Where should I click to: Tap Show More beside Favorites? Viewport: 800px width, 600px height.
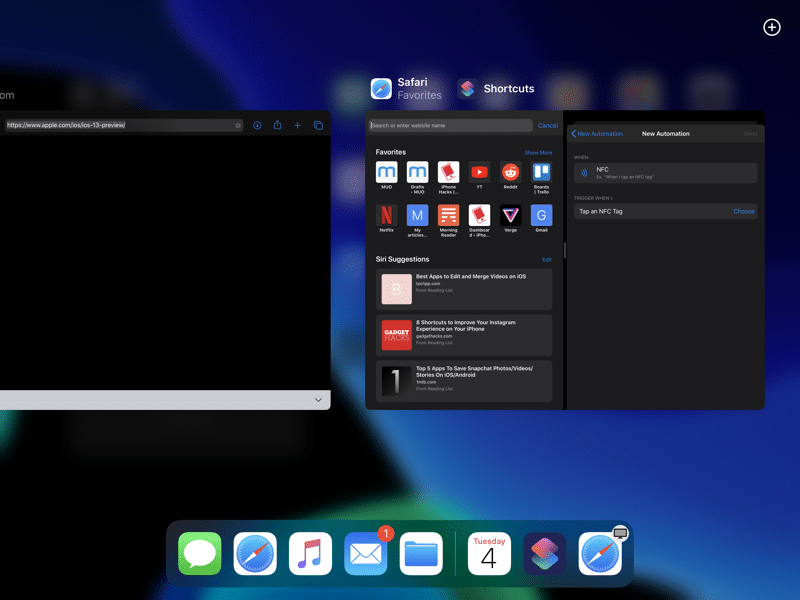(x=538, y=153)
